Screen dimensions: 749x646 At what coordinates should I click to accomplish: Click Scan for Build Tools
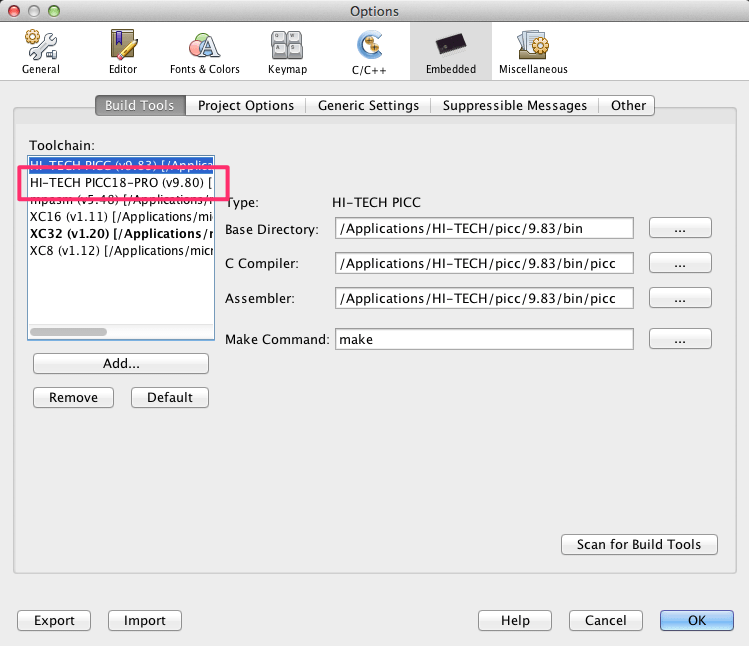coord(639,544)
